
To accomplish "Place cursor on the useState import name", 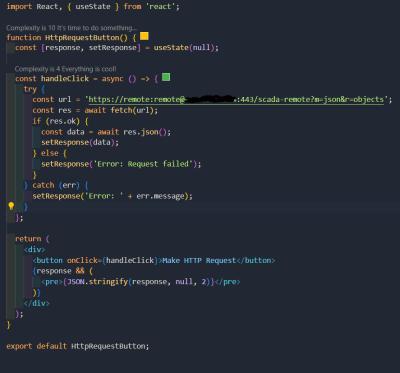I will pos(93,7).
